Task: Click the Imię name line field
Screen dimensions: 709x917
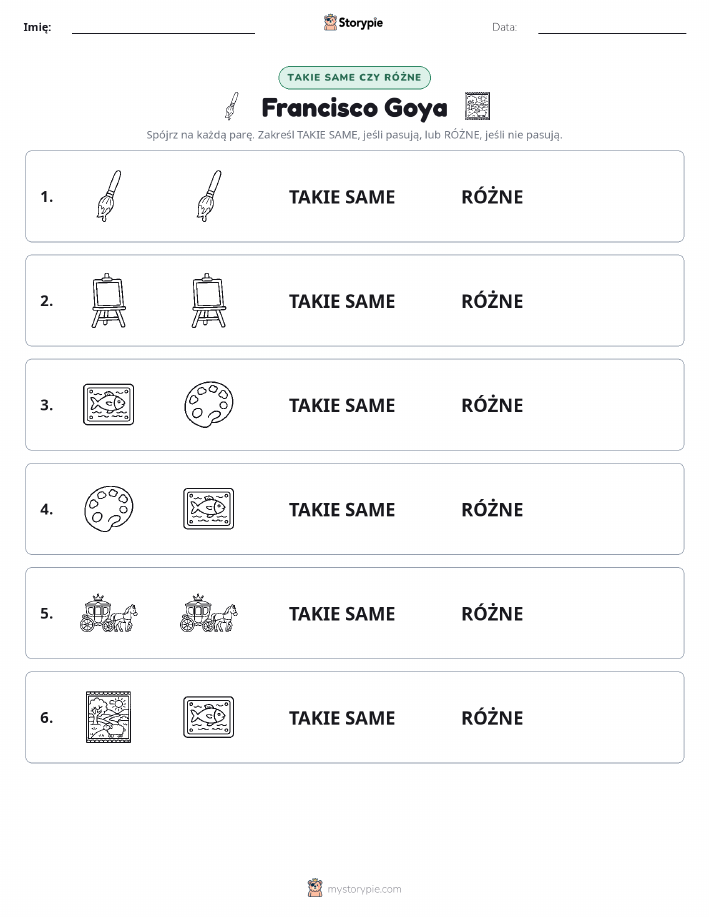Action: click(163, 27)
